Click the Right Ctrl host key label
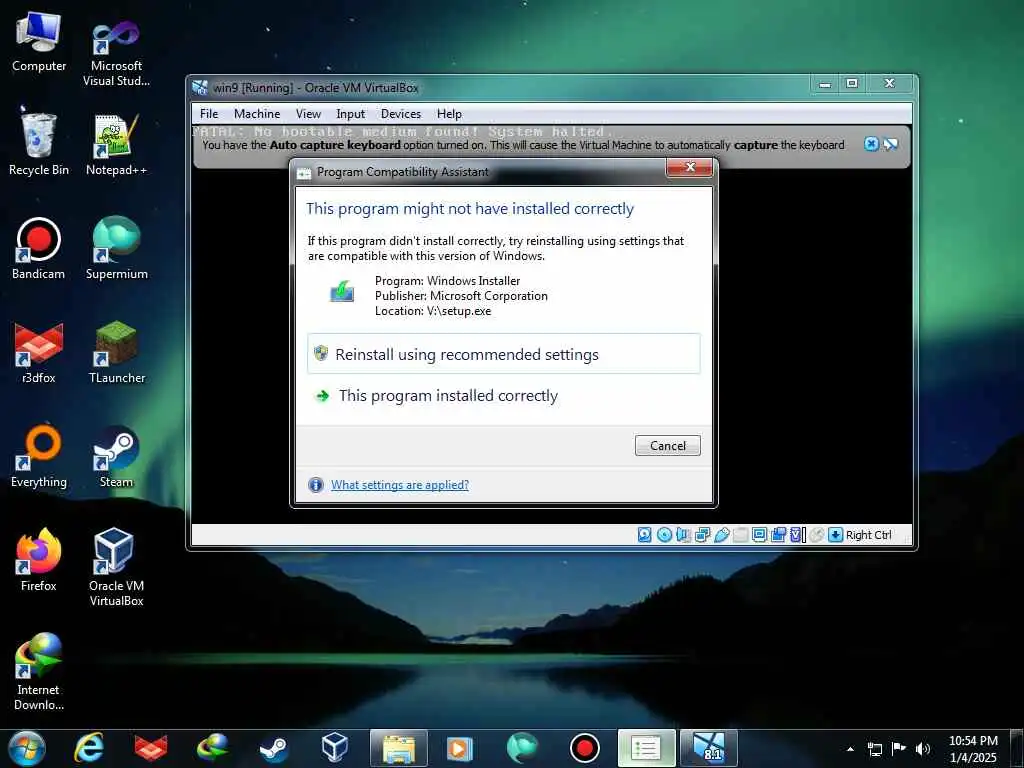 pos(869,535)
